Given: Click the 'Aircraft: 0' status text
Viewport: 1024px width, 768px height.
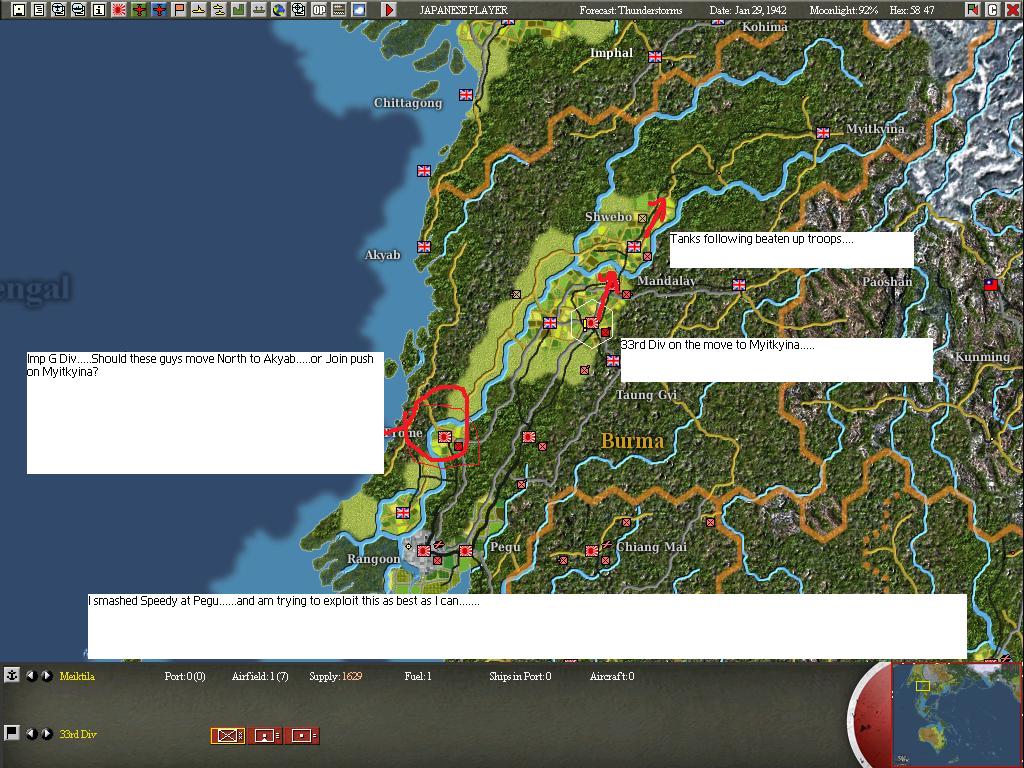Looking at the screenshot, I should (x=612, y=676).
